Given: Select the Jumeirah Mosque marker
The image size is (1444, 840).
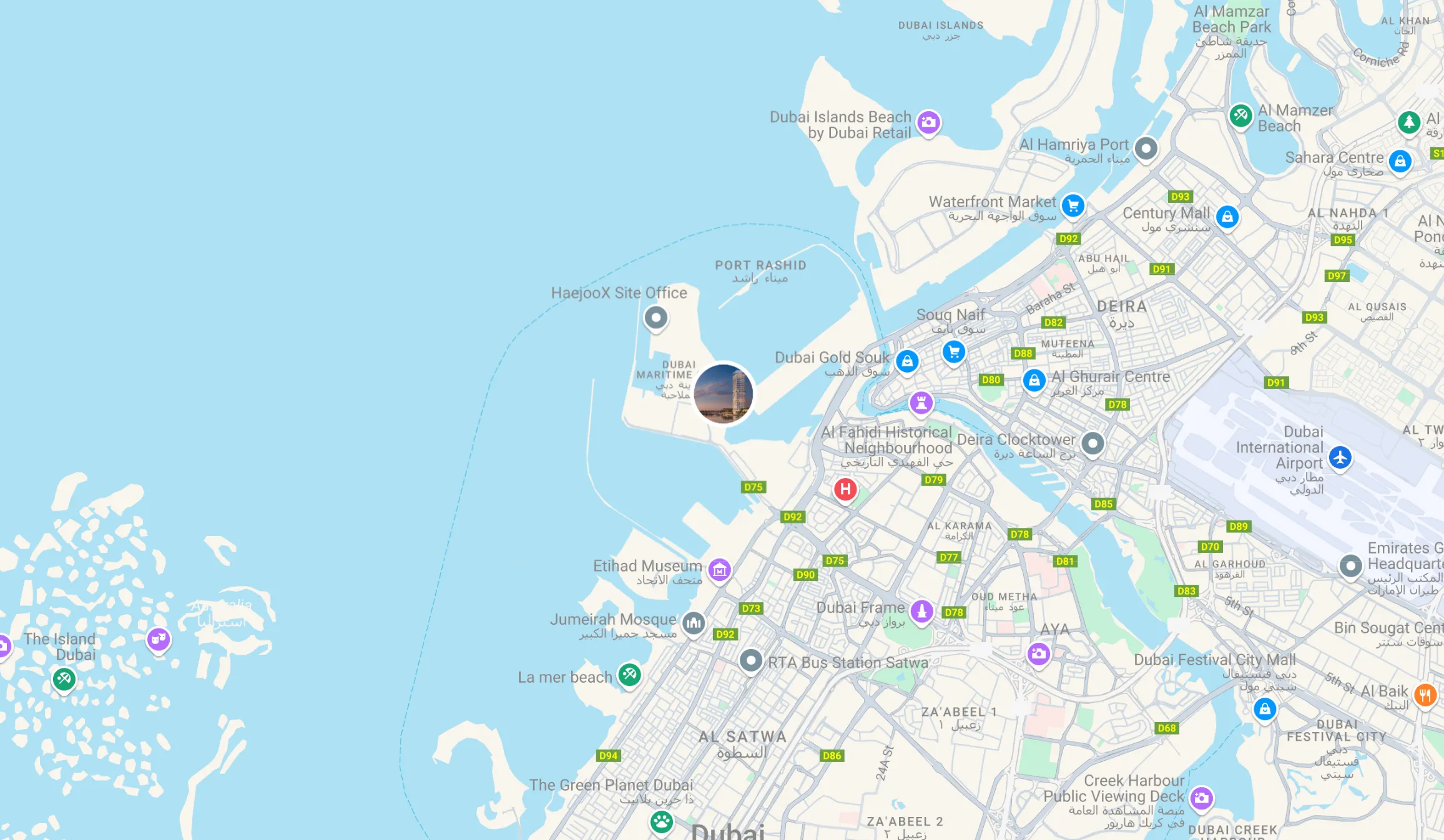Looking at the screenshot, I should (x=694, y=623).
